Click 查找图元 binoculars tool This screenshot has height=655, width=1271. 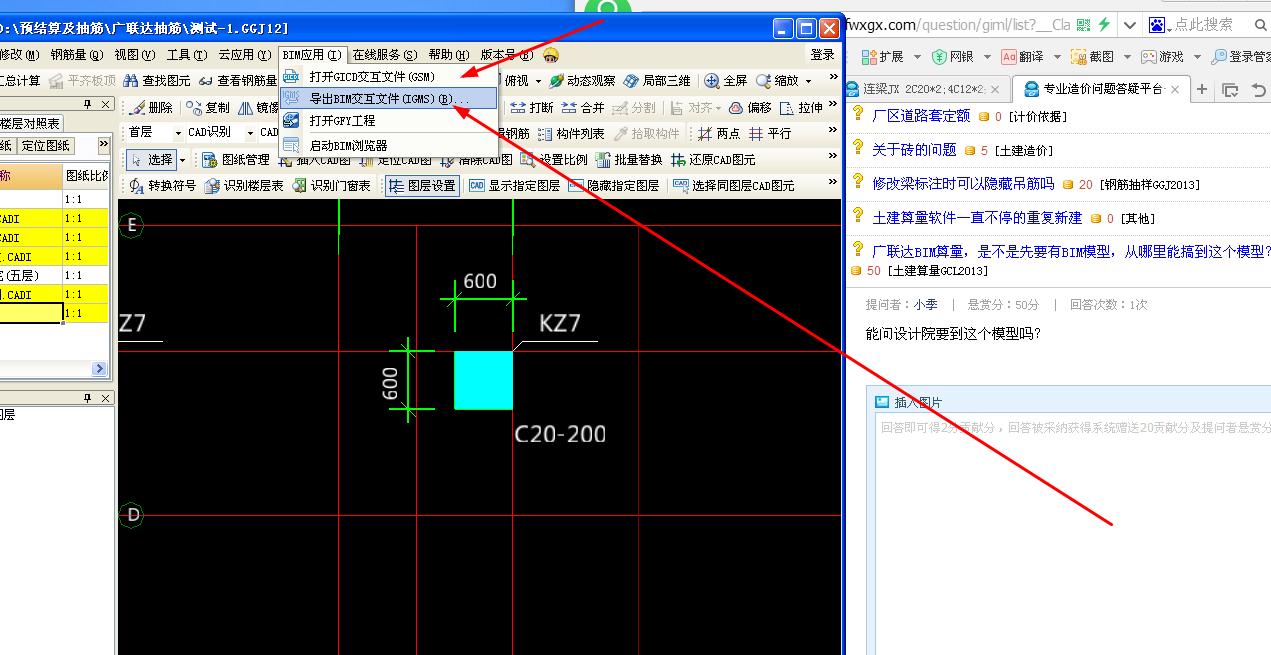[x=156, y=81]
